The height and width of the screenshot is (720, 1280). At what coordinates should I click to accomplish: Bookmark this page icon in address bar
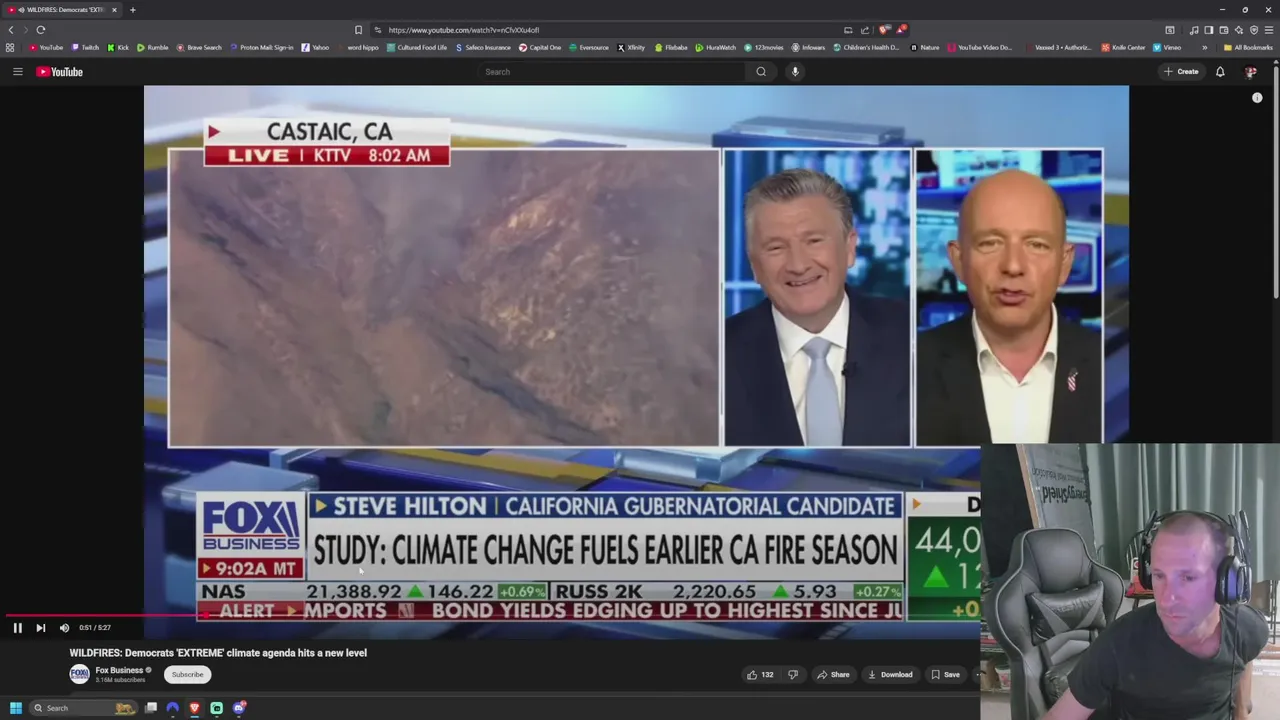click(358, 30)
